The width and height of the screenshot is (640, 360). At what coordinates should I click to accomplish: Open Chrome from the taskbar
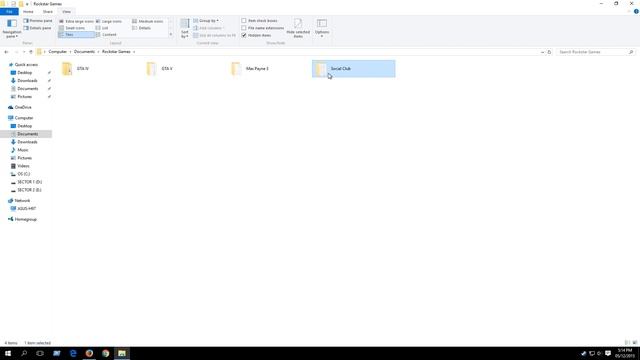click(x=106, y=353)
